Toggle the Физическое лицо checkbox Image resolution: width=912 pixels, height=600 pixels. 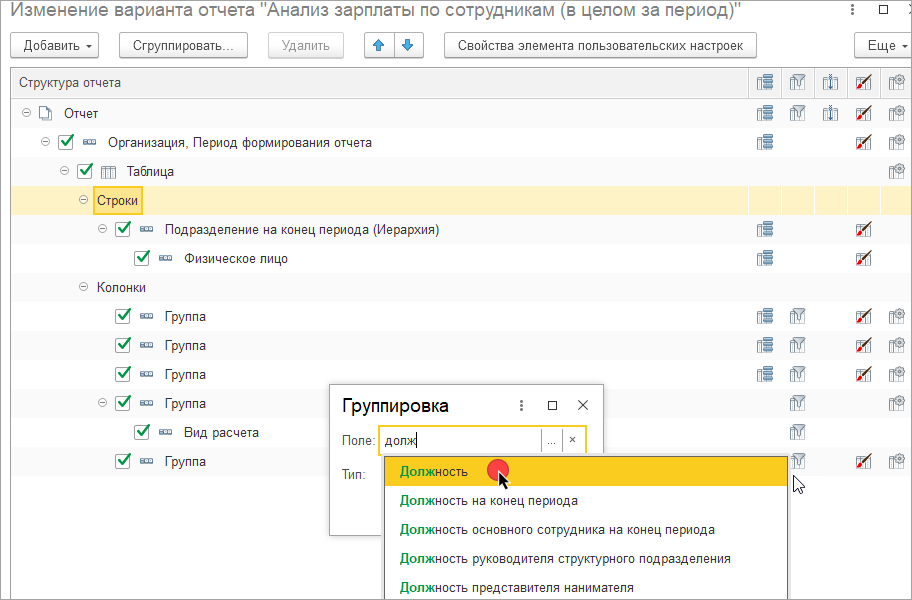point(142,258)
